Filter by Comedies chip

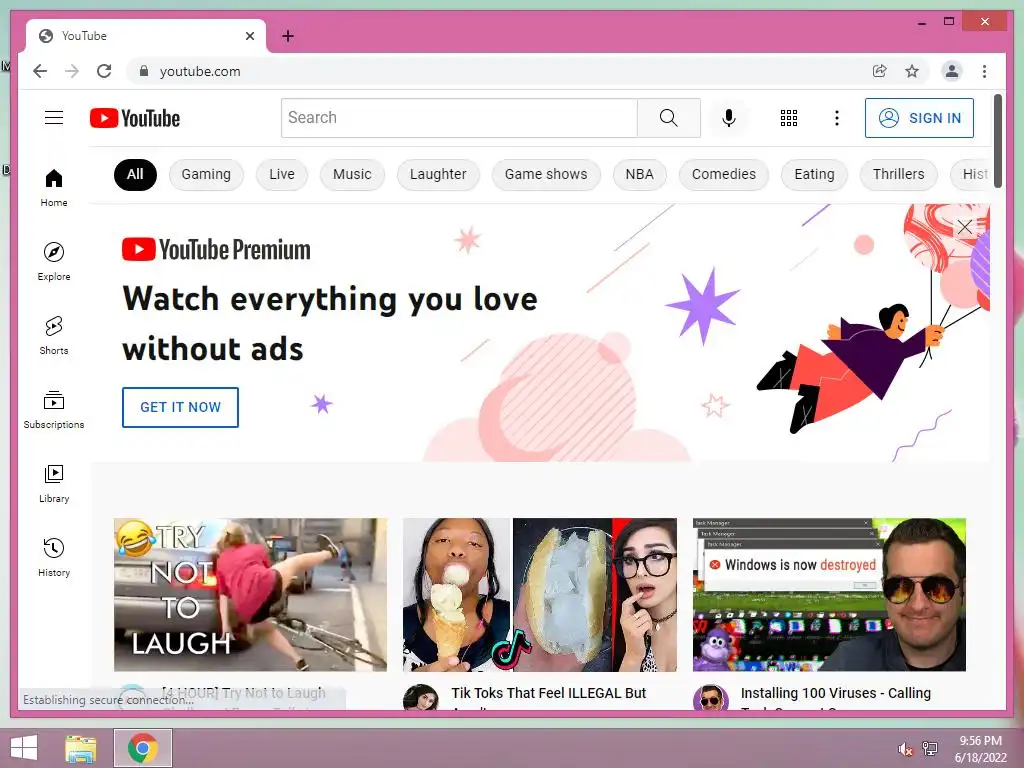724,174
